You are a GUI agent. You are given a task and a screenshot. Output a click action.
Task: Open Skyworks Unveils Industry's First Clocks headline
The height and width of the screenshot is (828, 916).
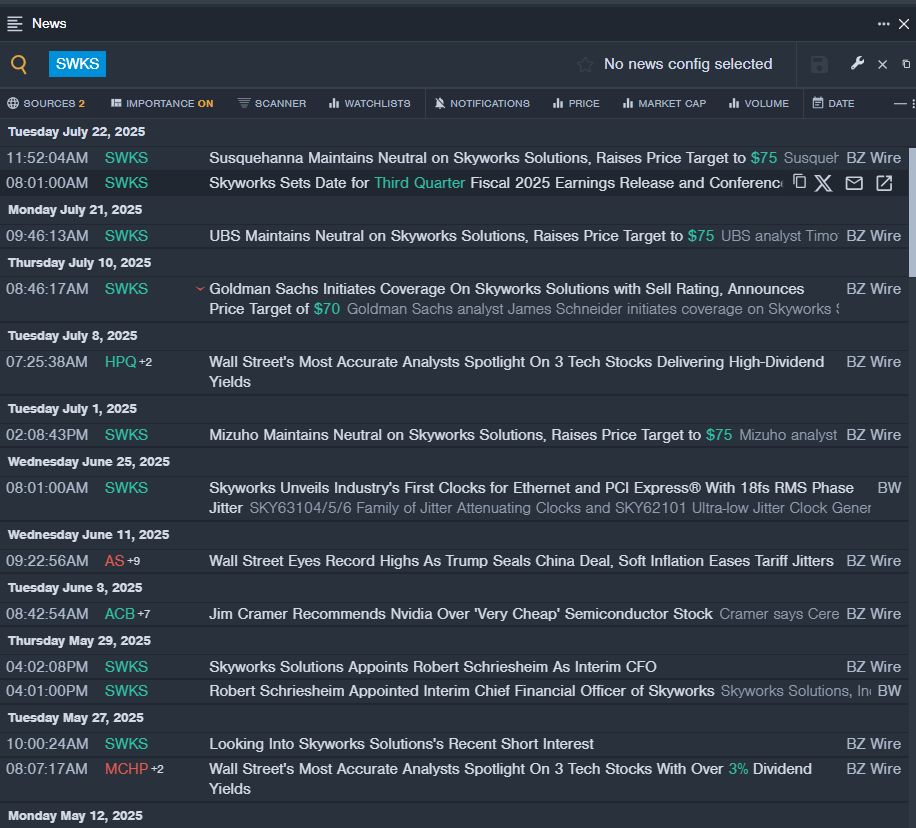[531, 497]
